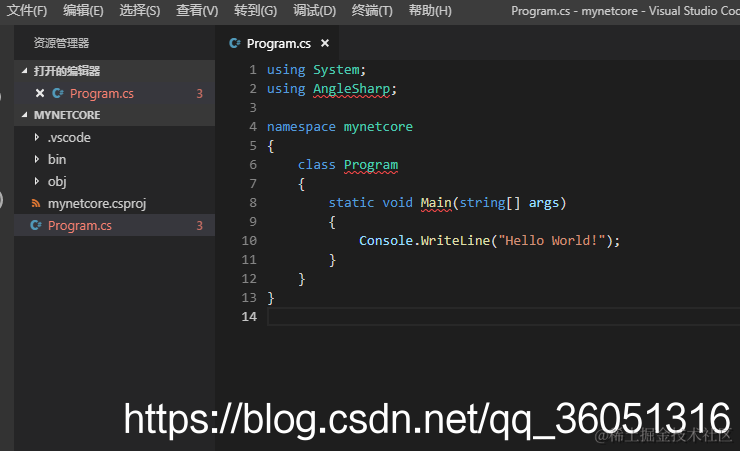Close Program.cs in open editors list
The height and width of the screenshot is (451, 740).
[40, 93]
